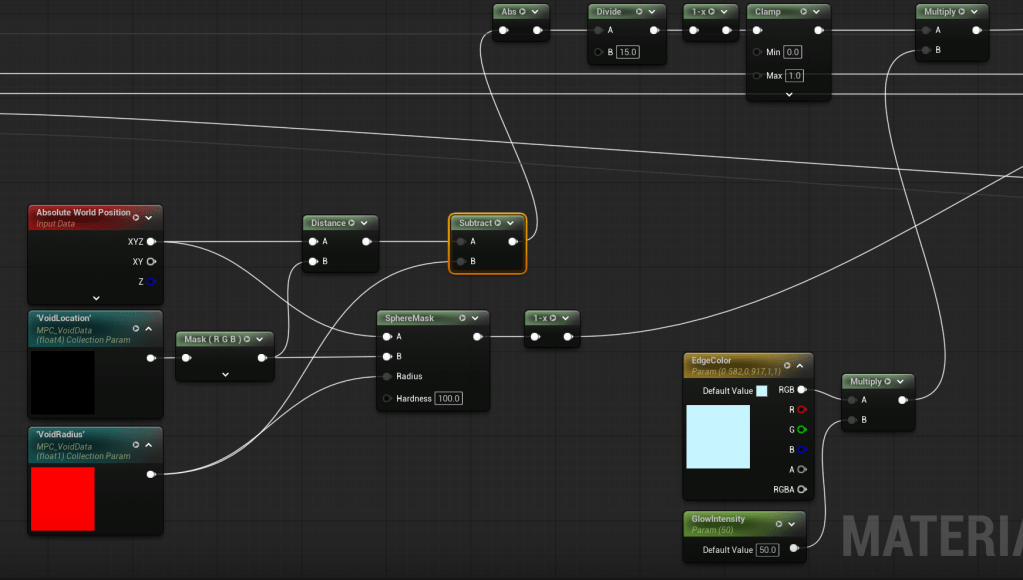Toggle the preview circle icon on the SphereMask node
The image size is (1023, 580).
[x=462, y=318]
